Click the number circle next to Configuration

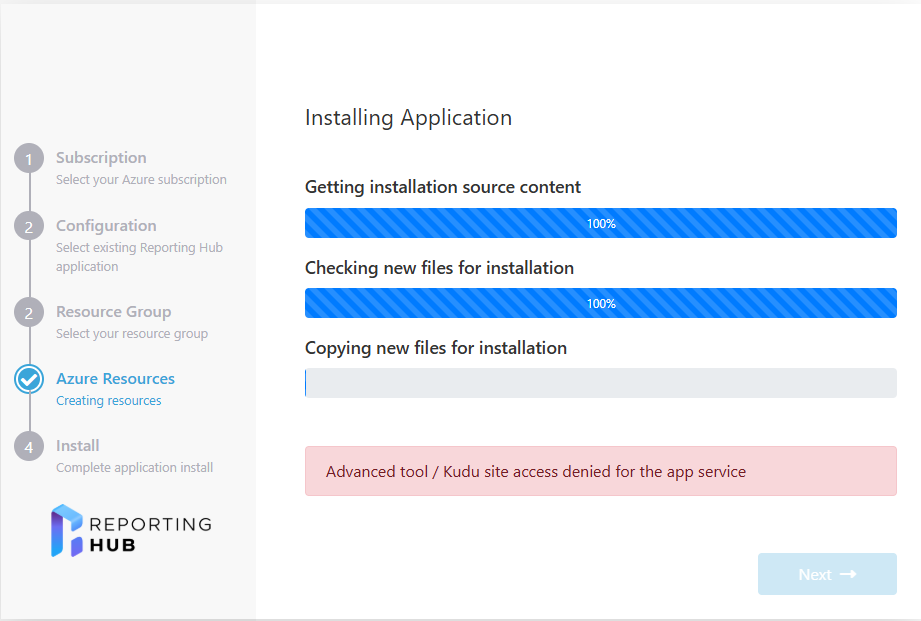29,226
